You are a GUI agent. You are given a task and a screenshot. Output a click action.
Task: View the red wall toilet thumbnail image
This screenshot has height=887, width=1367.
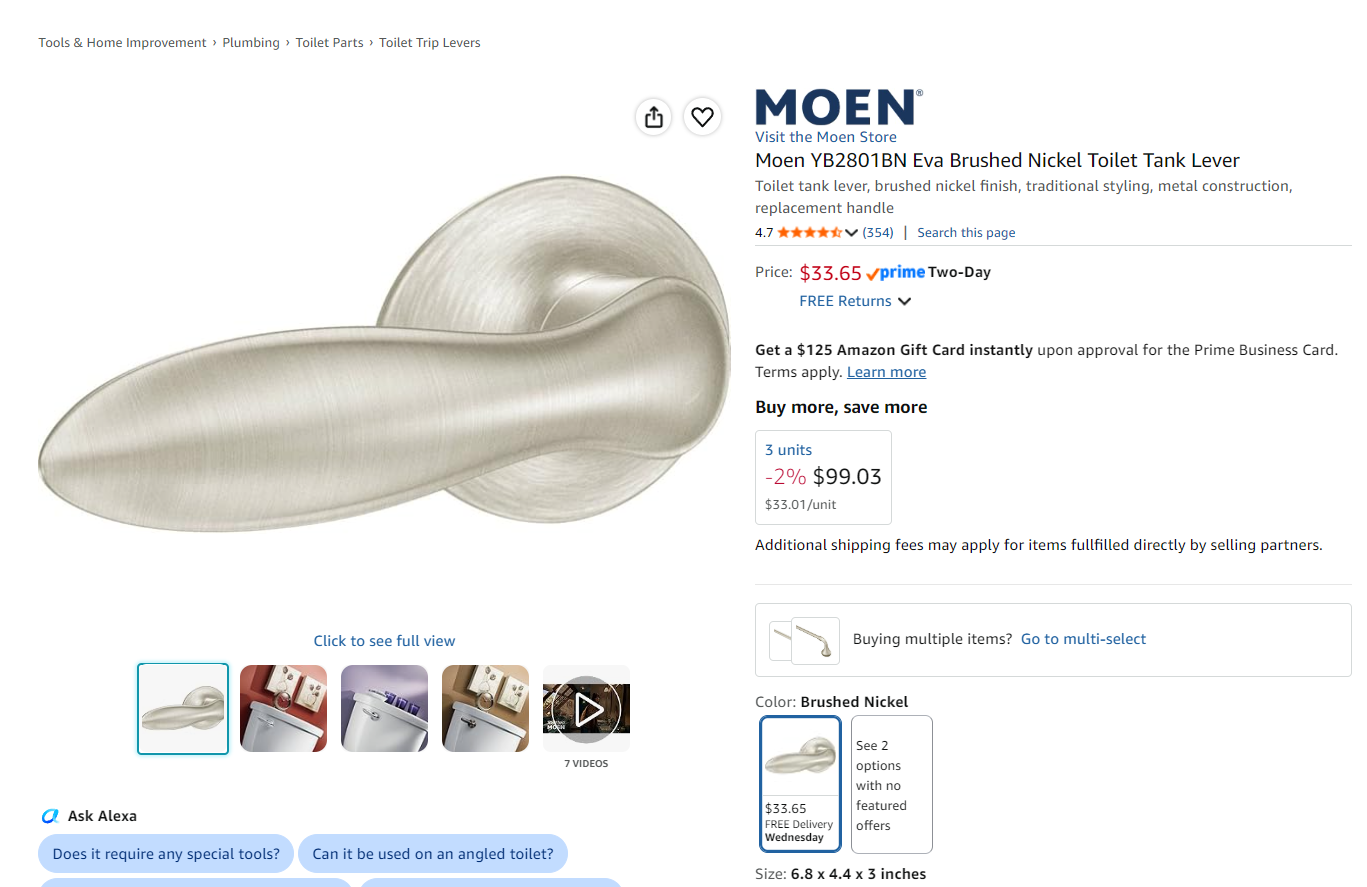[283, 708]
